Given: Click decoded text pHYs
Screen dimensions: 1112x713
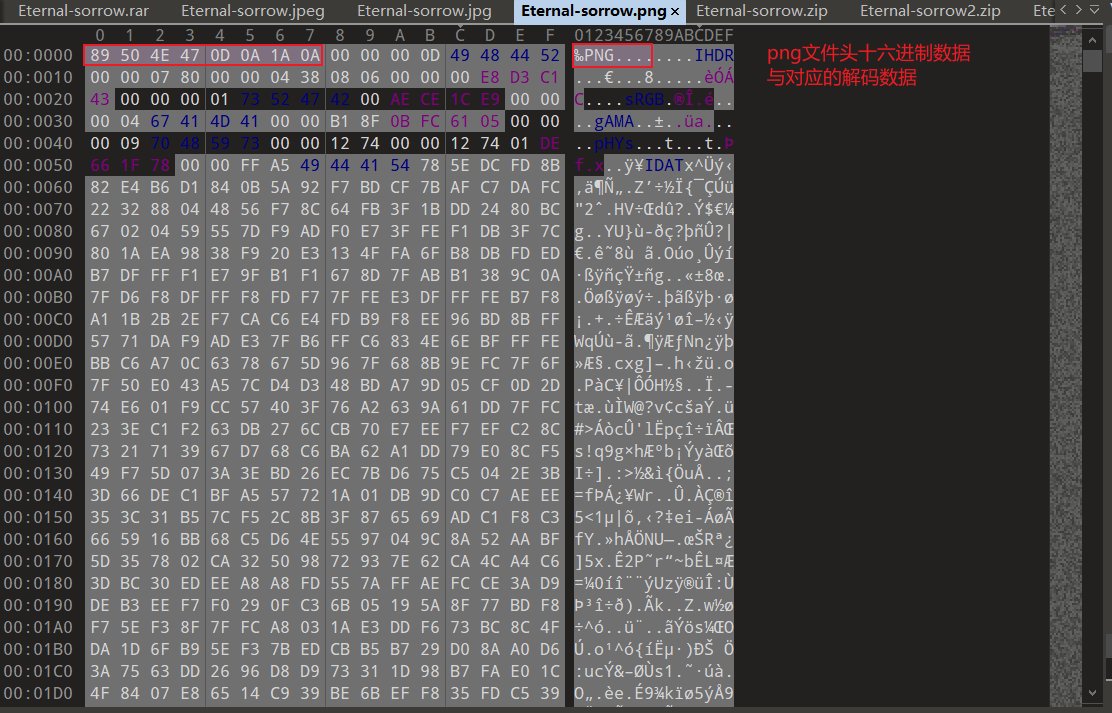Looking at the screenshot, I should pyautogui.click(x=614, y=143).
